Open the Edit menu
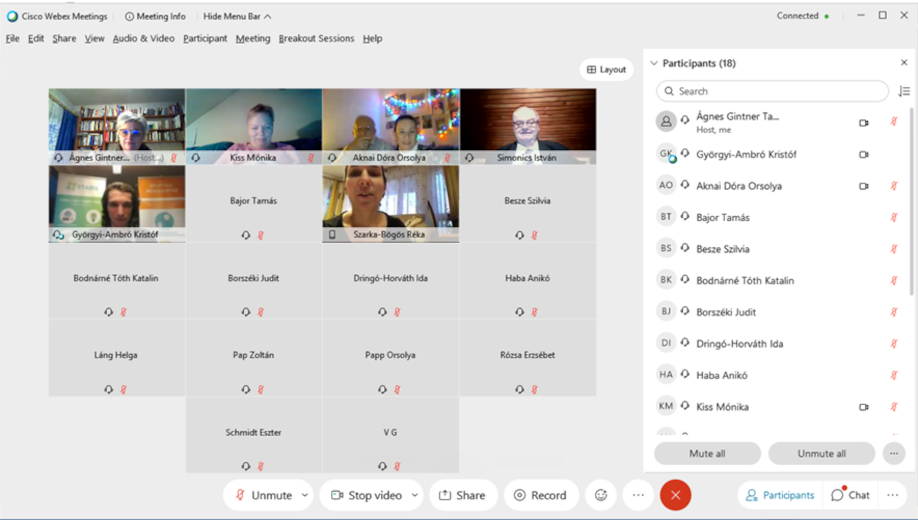 36,39
